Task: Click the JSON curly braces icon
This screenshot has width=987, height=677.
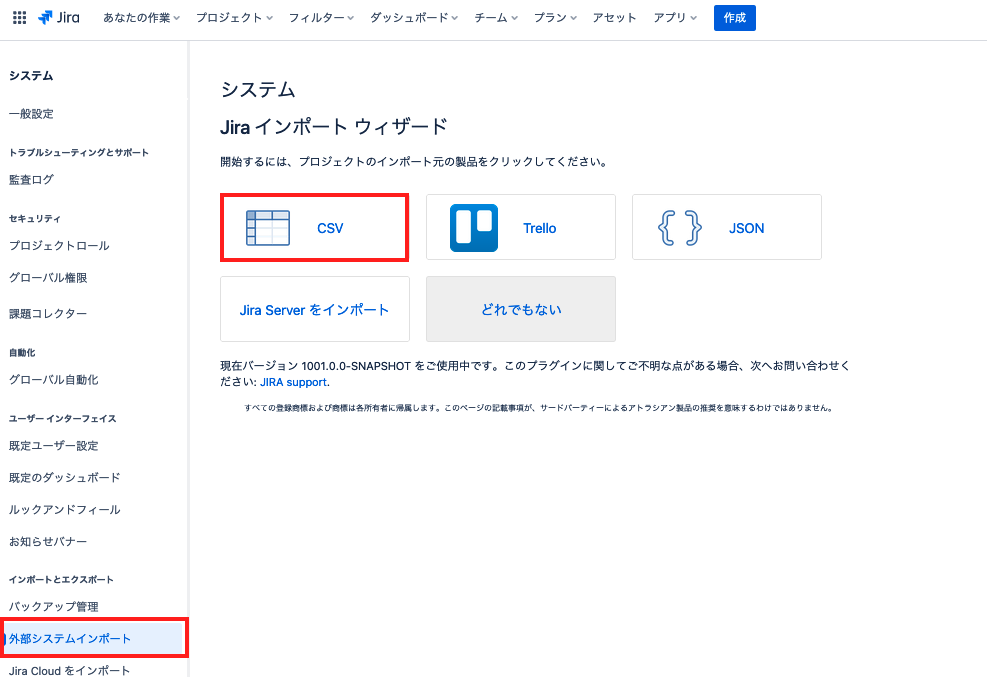Action: pos(680,228)
